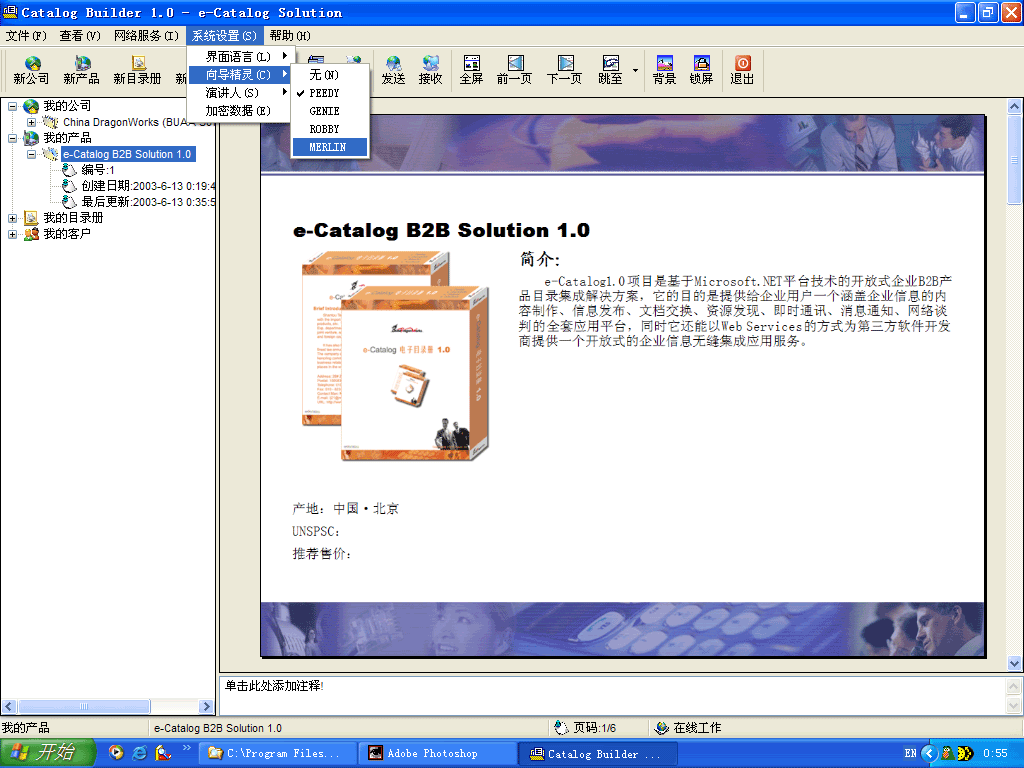The width and height of the screenshot is (1024, 768).
Task: Click the 最后更新 tree entry
Action: pos(148,202)
